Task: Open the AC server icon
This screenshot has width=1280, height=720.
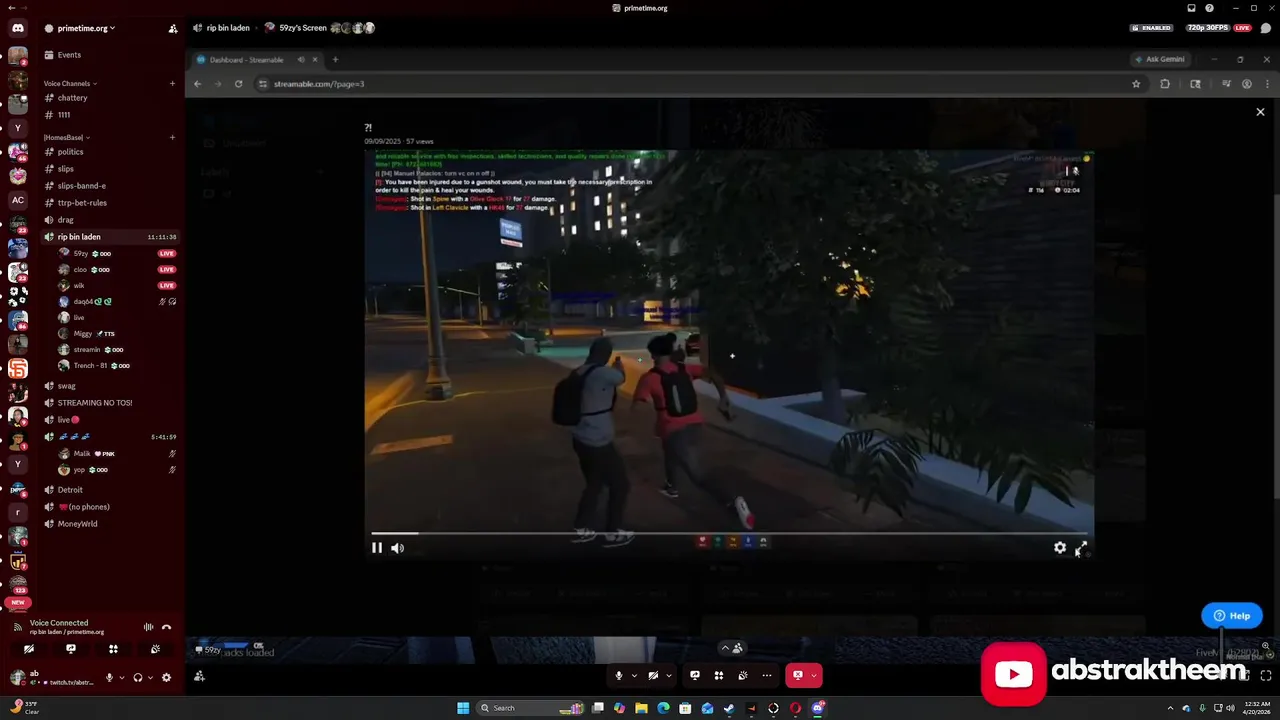Action: (x=18, y=200)
